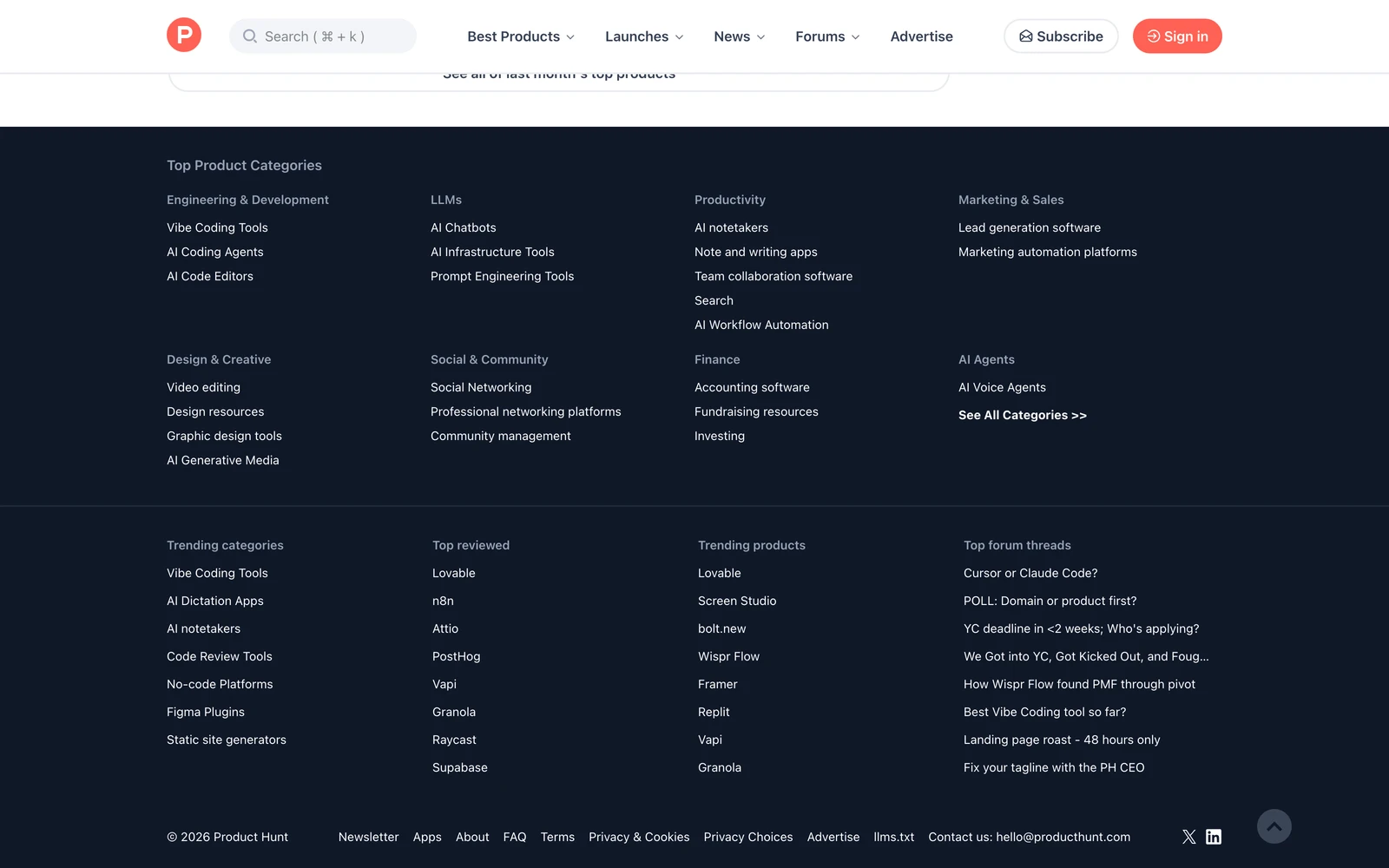Open the Product Hunt logo home link
Screen dimensions: 1389x868
pos(184,36)
